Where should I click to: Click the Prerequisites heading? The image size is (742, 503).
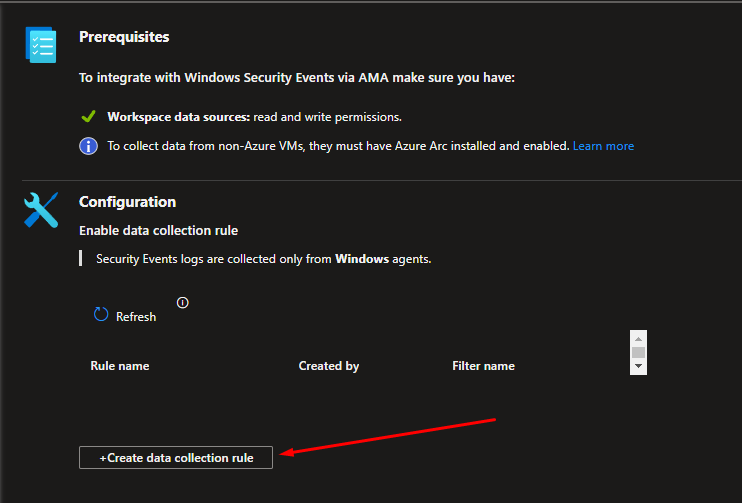point(124,37)
